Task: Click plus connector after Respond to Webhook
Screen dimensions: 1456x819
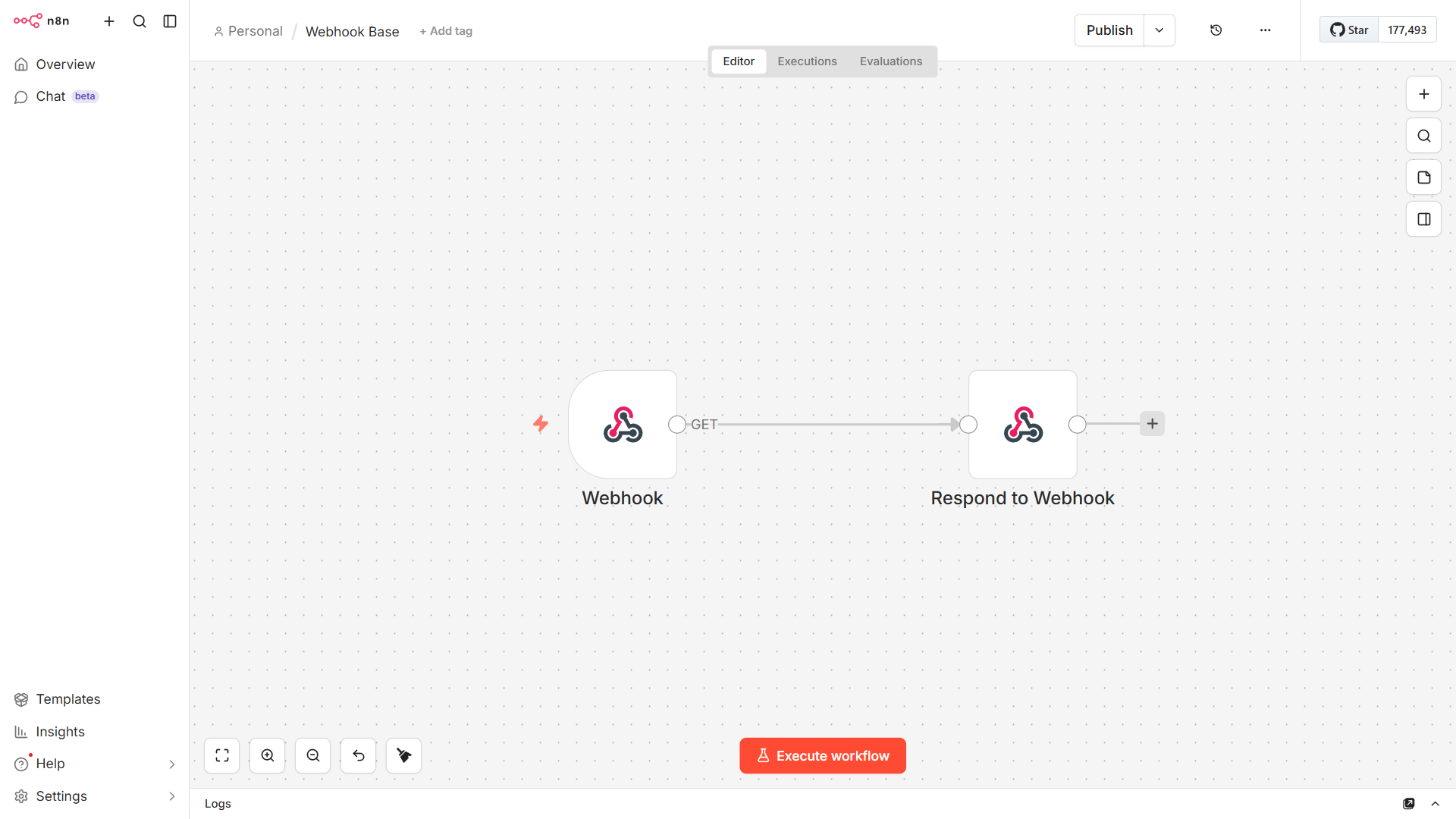Action: click(1152, 424)
